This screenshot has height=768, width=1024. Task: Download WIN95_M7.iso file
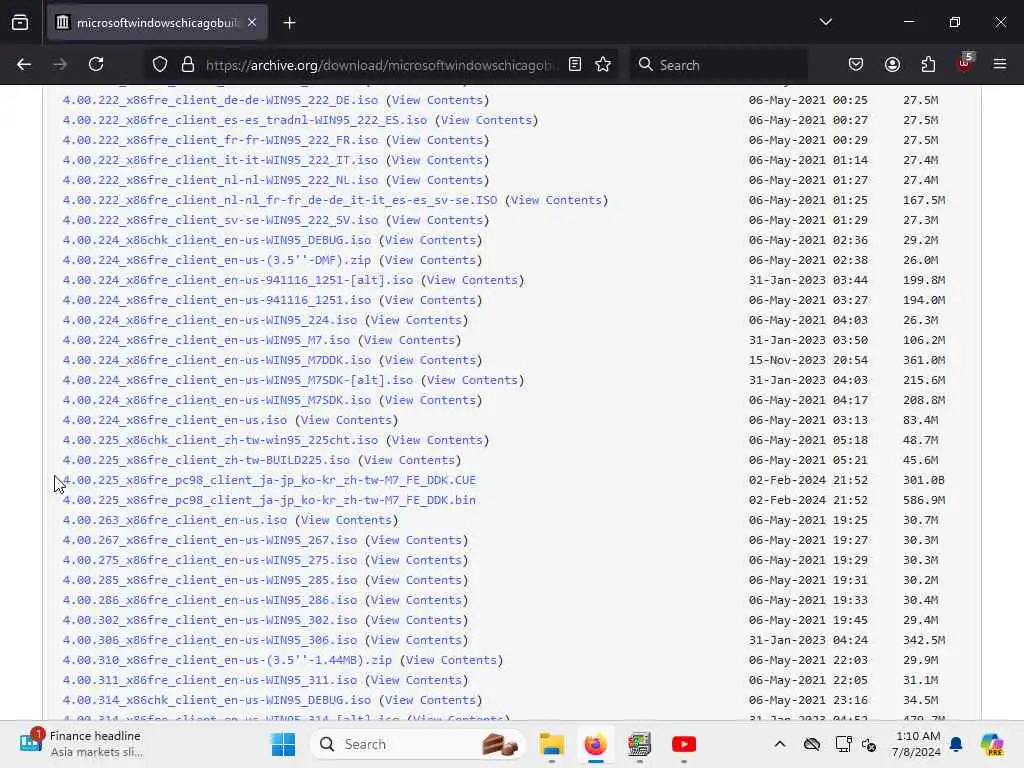pos(206,340)
